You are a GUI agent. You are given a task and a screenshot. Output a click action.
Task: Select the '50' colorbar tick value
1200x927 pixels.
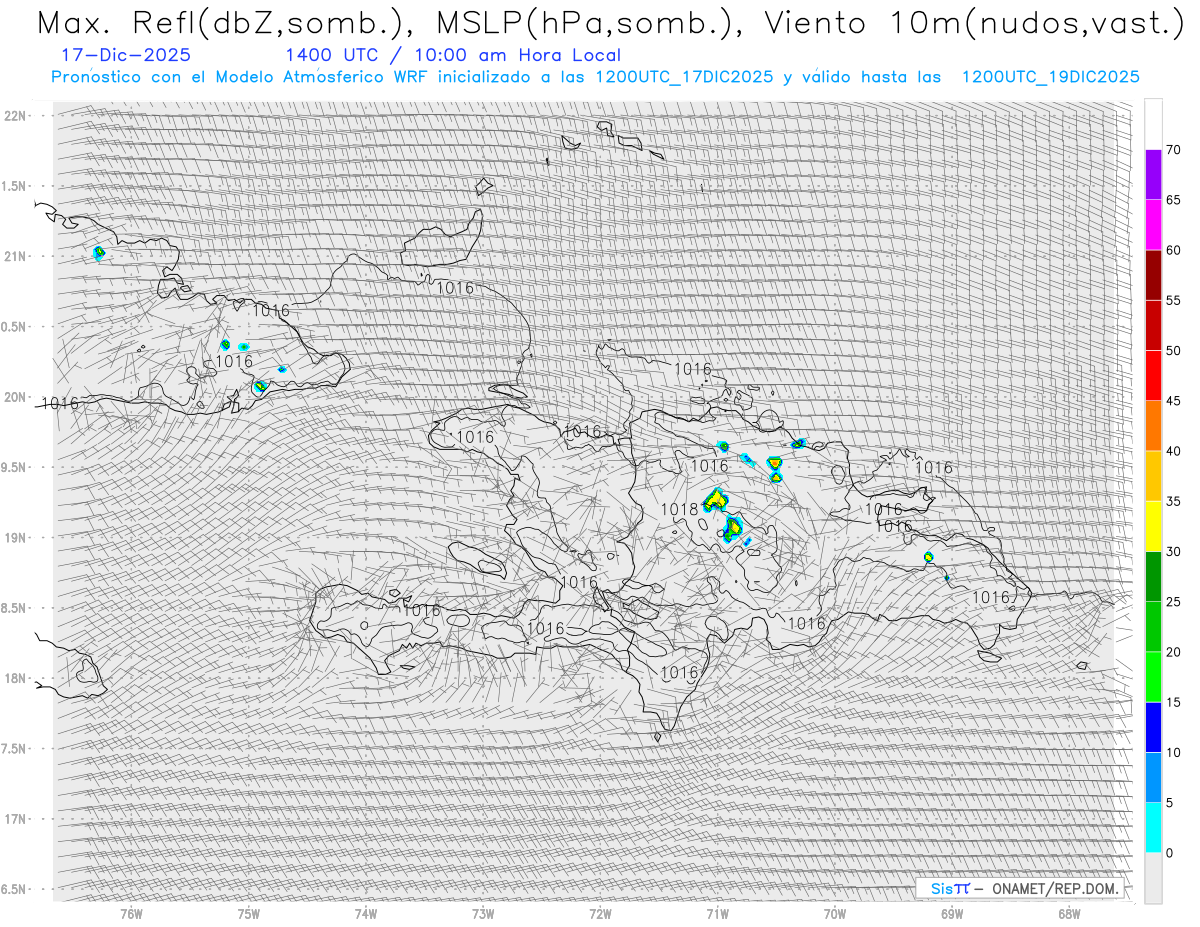click(x=1173, y=351)
